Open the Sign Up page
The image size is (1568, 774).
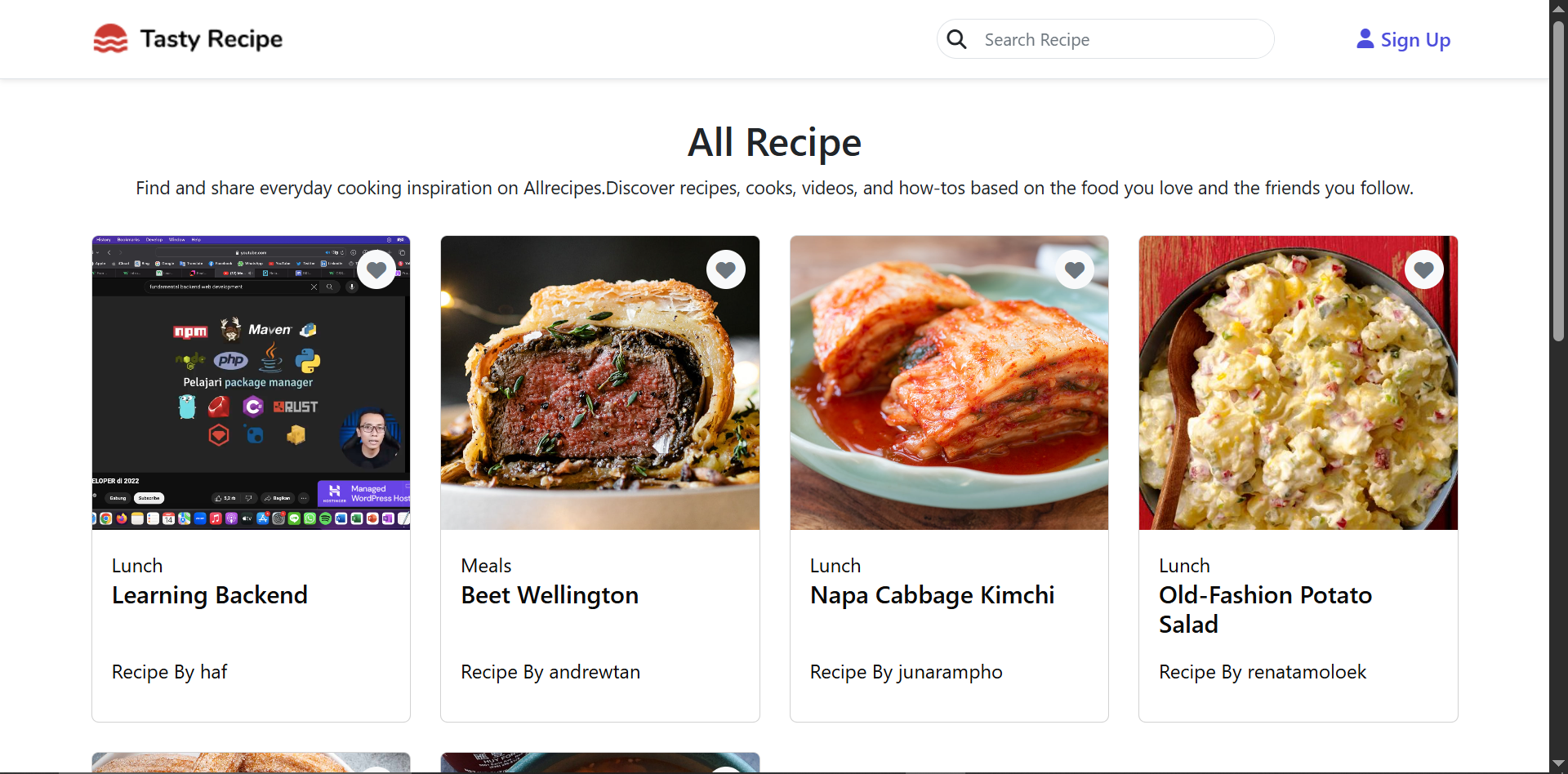[1414, 39]
